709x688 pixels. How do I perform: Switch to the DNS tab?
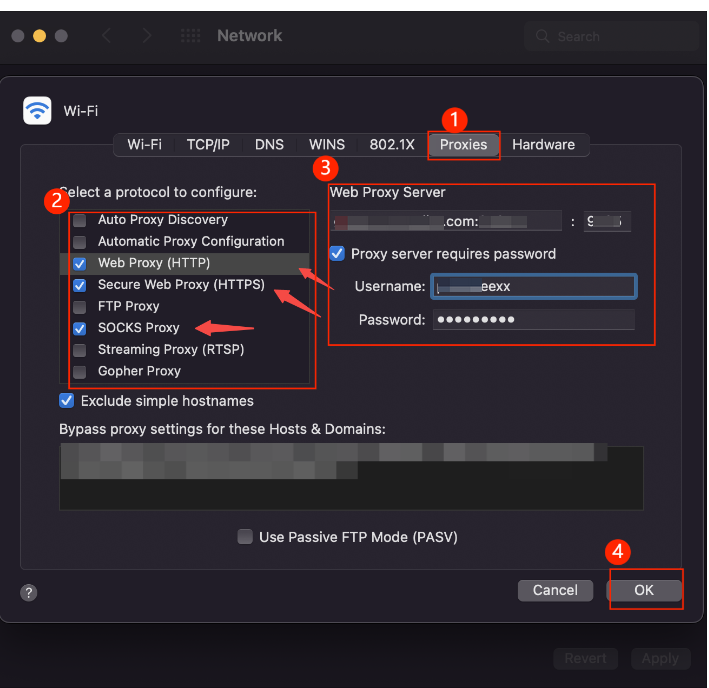tap(269, 145)
